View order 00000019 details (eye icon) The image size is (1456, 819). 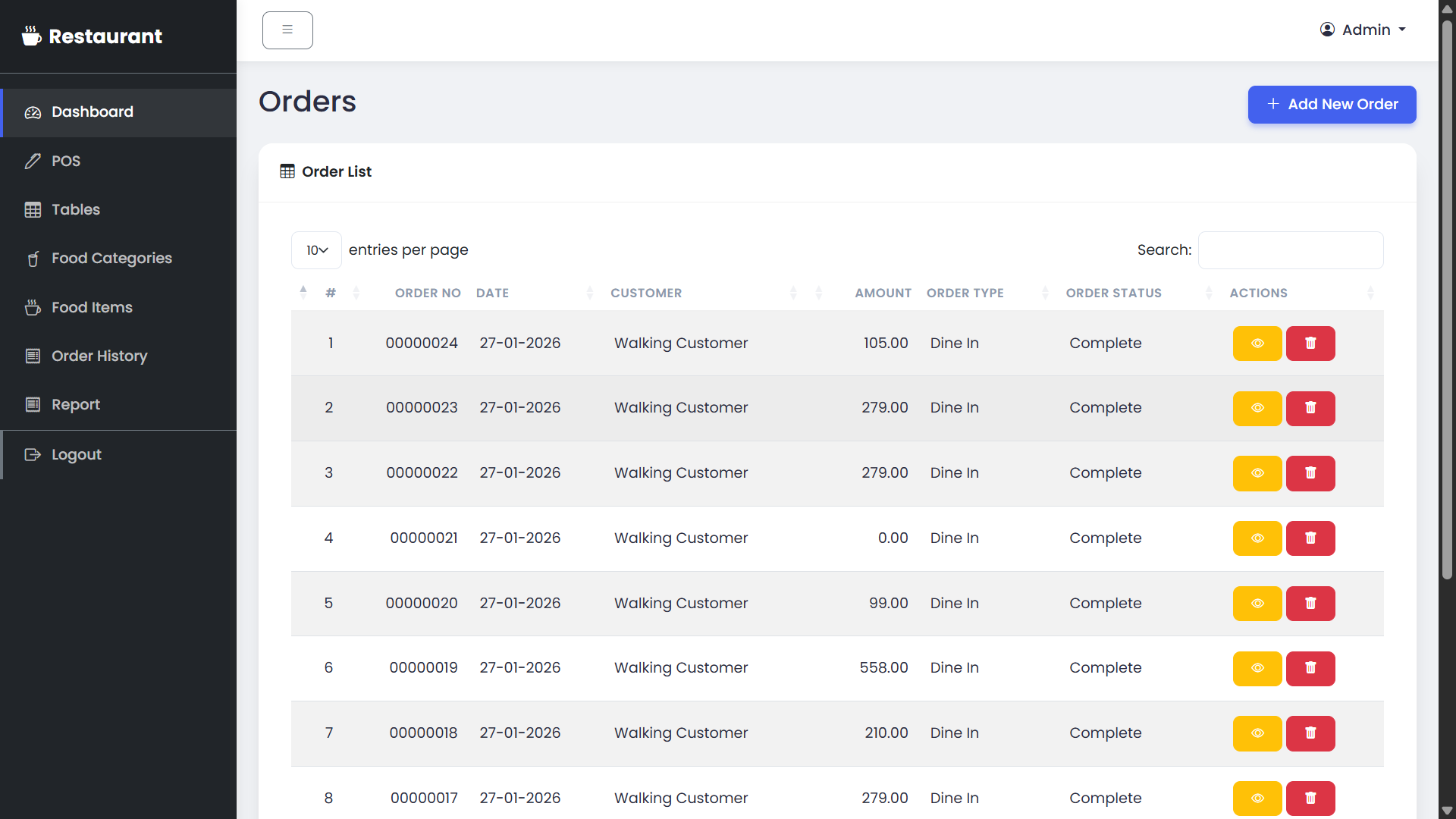[1257, 668]
